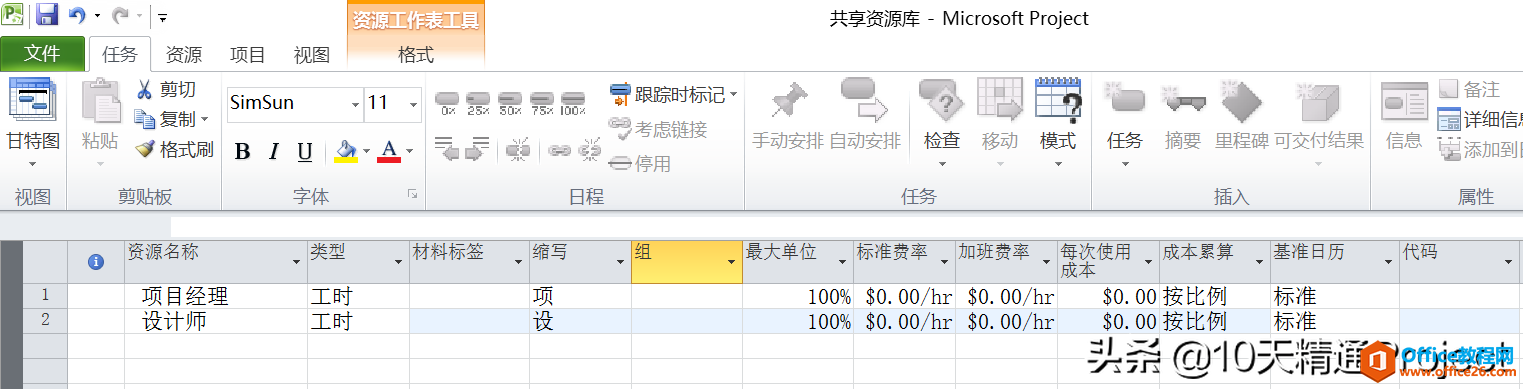Select the 项目经理 resource name cell
The height and width of the screenshot is (389, 1523).
point(216,296)
